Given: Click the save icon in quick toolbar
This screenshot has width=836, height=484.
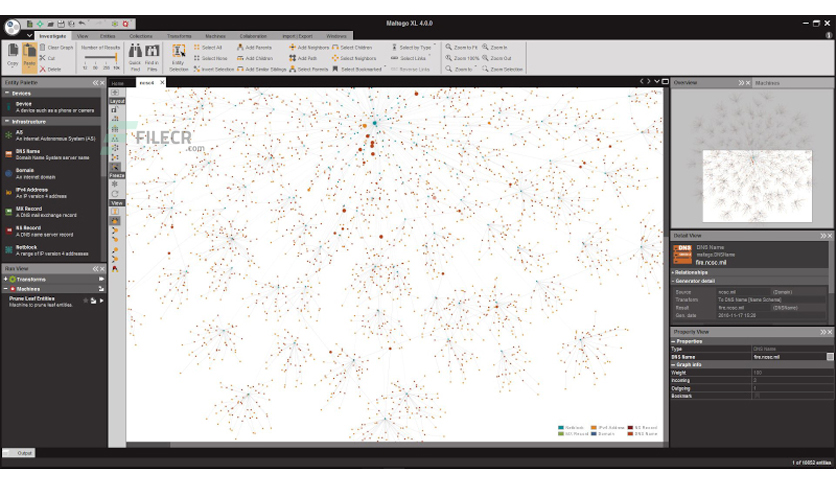Looking at the screenshot, I should pos(61,24).
